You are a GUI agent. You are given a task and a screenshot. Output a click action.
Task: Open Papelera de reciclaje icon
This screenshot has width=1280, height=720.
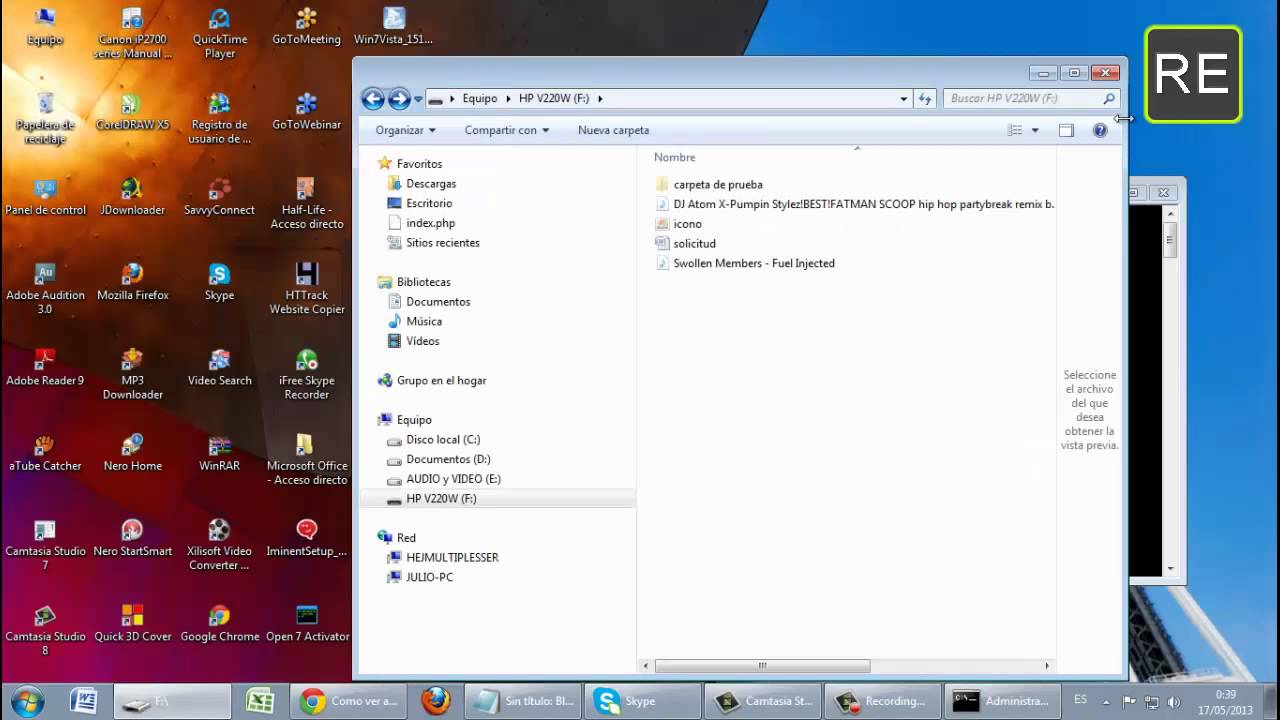(45, 118)
